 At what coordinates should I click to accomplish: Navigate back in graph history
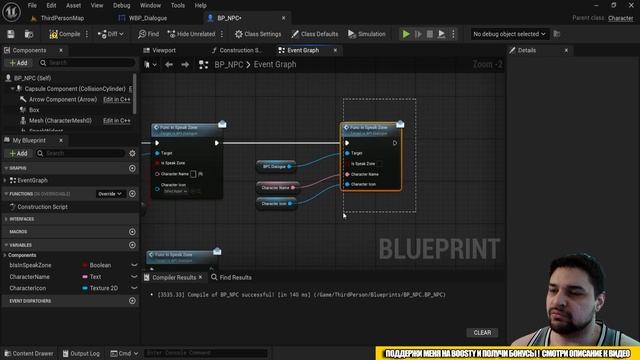tap(169, 65)
